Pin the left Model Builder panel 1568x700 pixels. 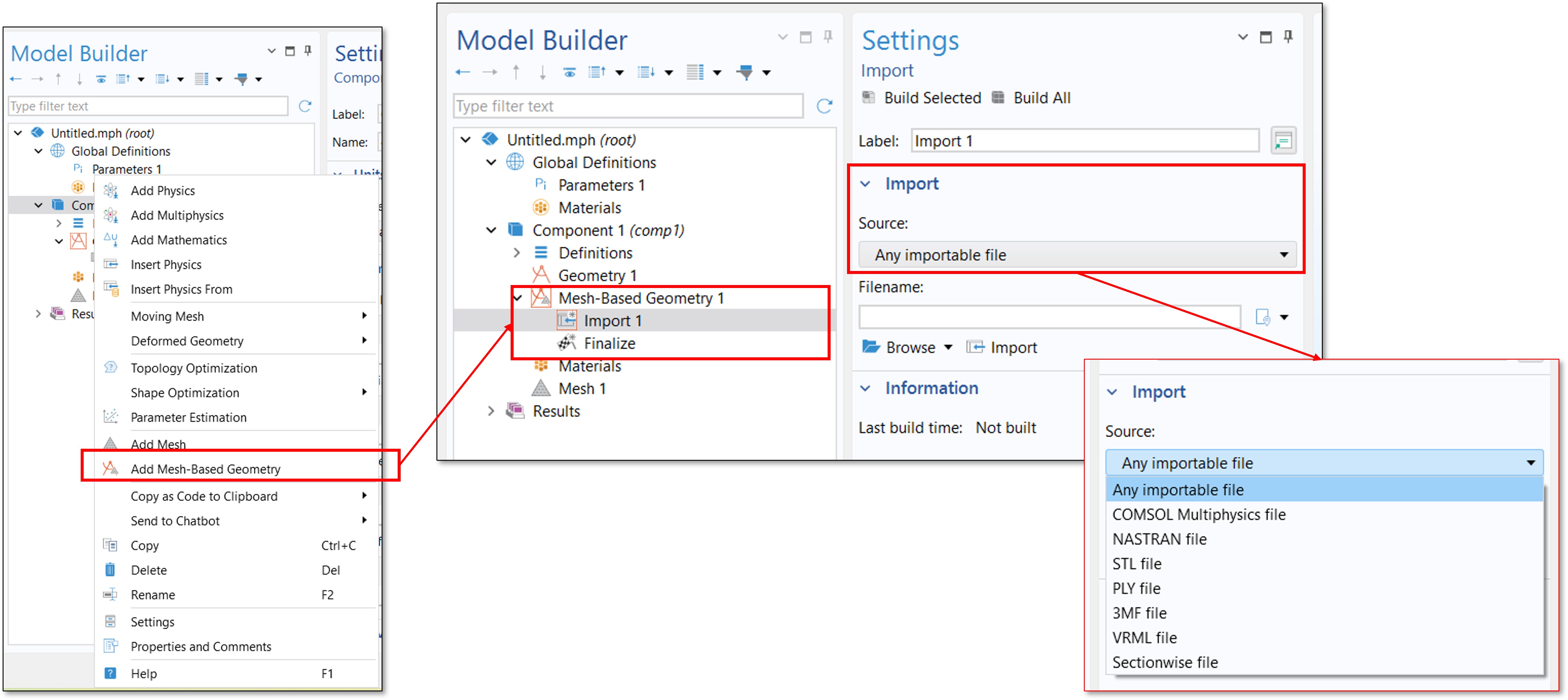pyautogui.click(x=308, y=50)
